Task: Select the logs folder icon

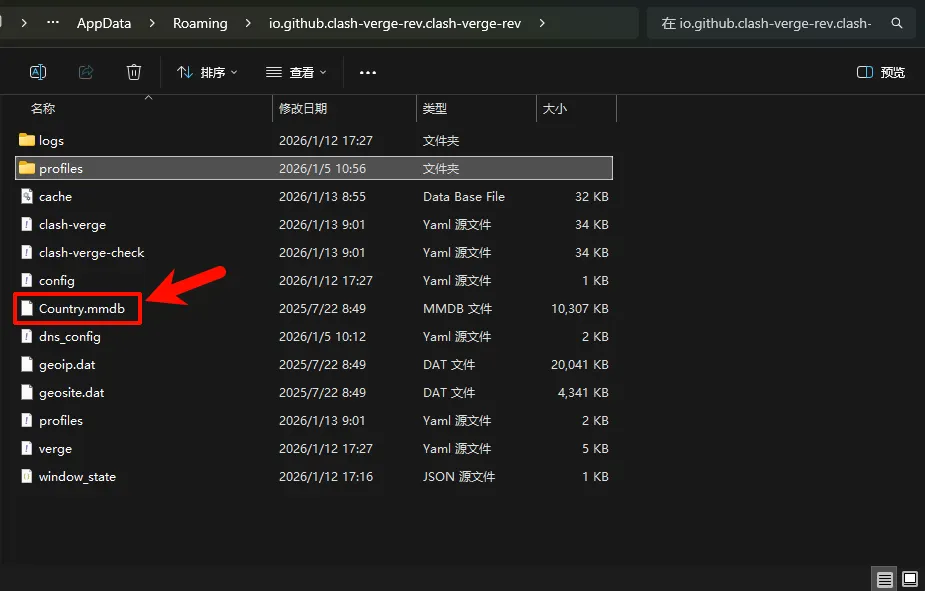Action: point(27,140)
